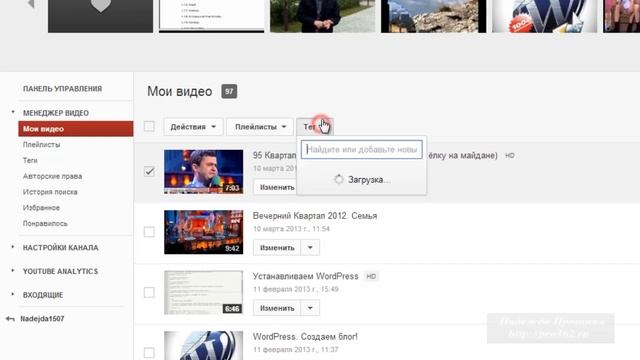Image resolution: width=640 pixels, height=360 pixels.
Task: Open the man in suit carousel thumbnail
Action: pos(322,16)
